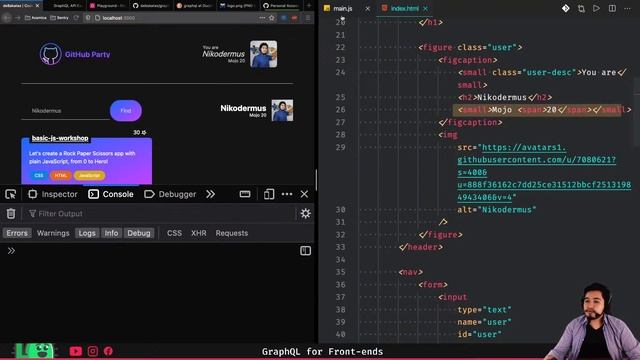The image size is (640, 360).
Task: Toggle the Debug filter
Action: (x=139, y=233)
